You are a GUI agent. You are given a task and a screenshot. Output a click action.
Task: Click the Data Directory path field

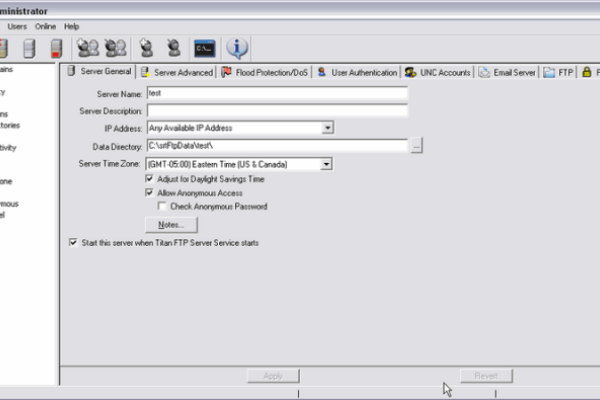[277, 146]
